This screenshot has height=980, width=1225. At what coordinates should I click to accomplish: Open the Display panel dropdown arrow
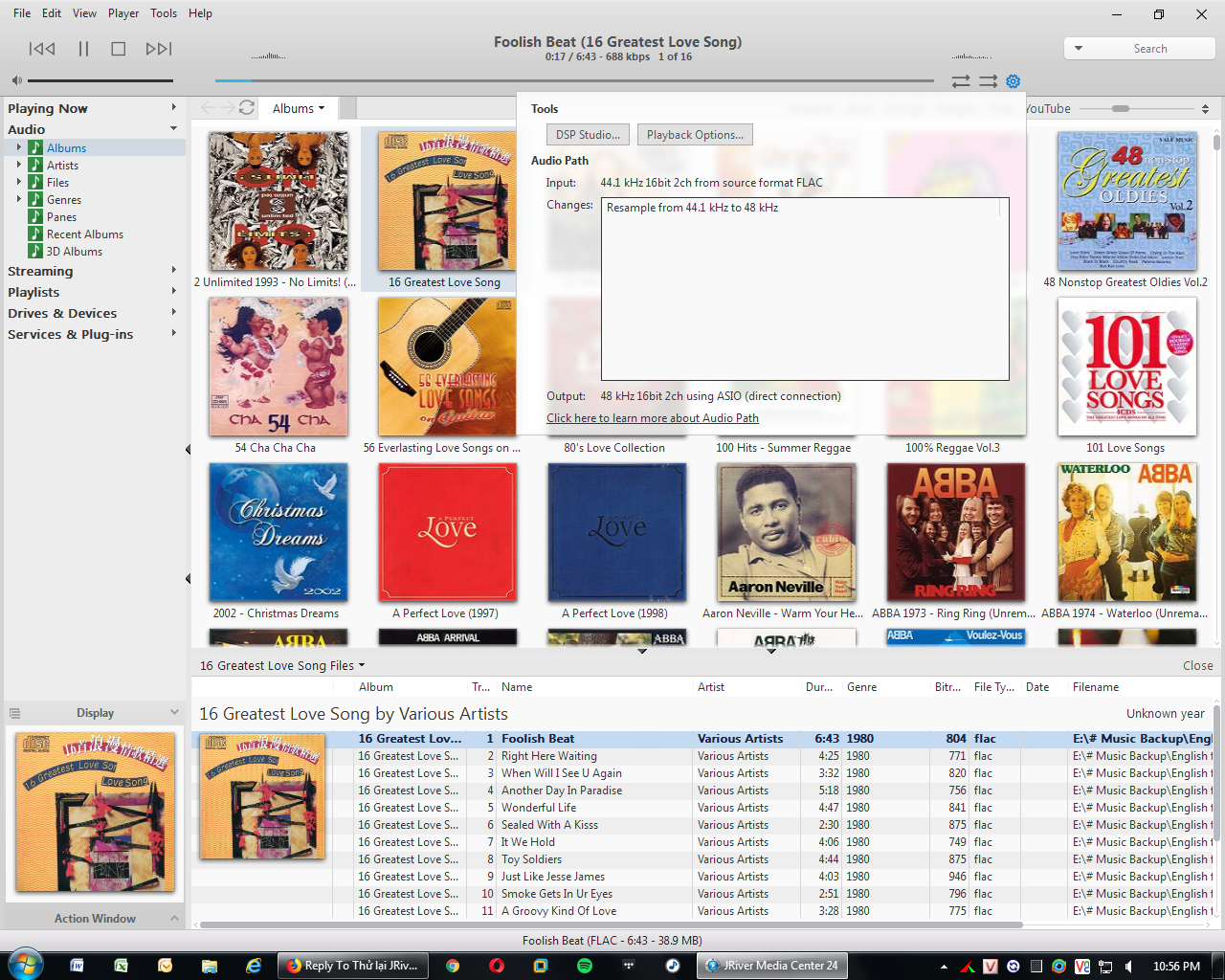pyautogui.click(x=174, y=712)
